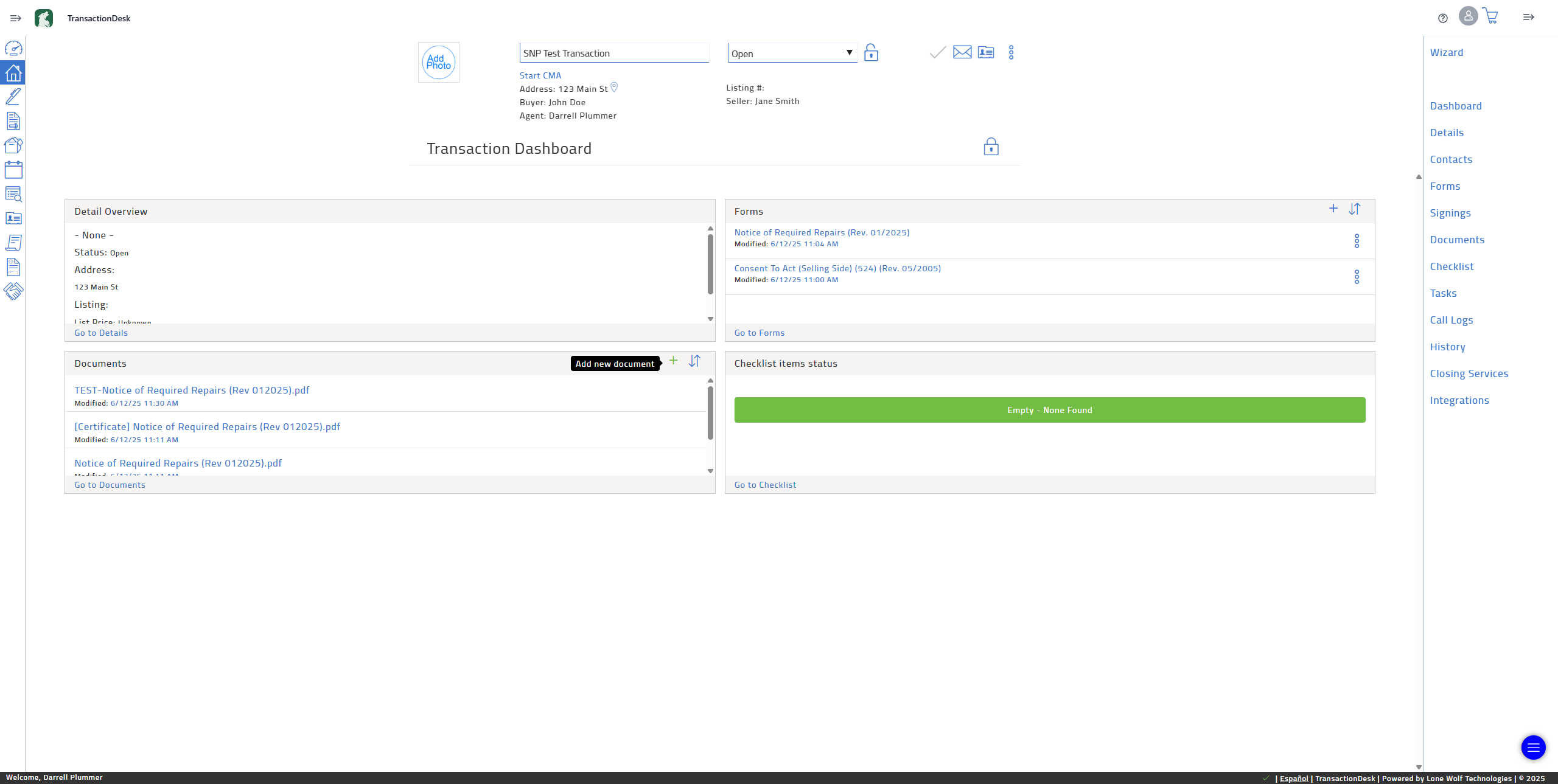Select Closing Services in right menu
1558x784 pixels.
click(1469, 373)
